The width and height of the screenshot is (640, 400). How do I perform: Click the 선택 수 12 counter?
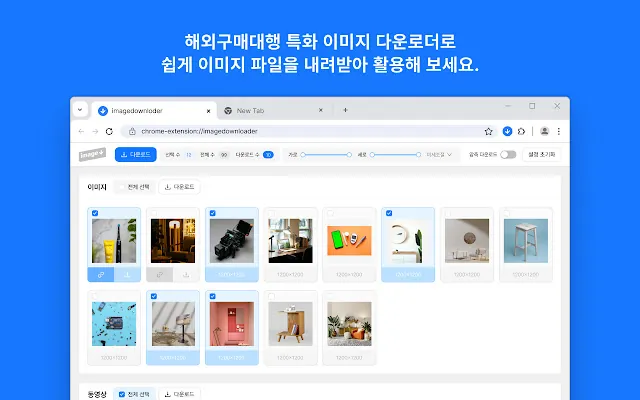179,155
